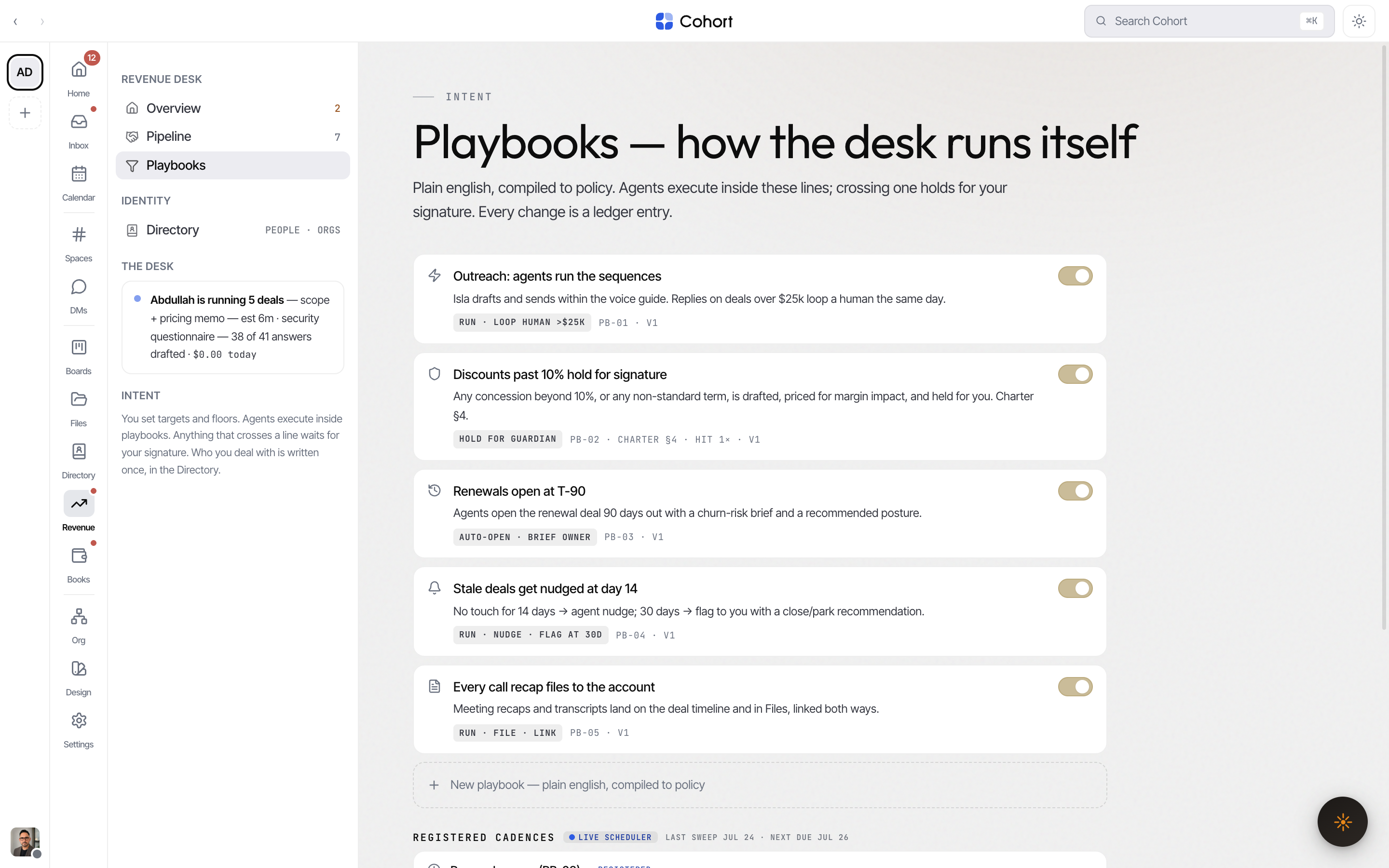Click the LIVE SCHEDULER badge
The width and height of the screenshot is (1389, 868).
[x=611, y=838]
